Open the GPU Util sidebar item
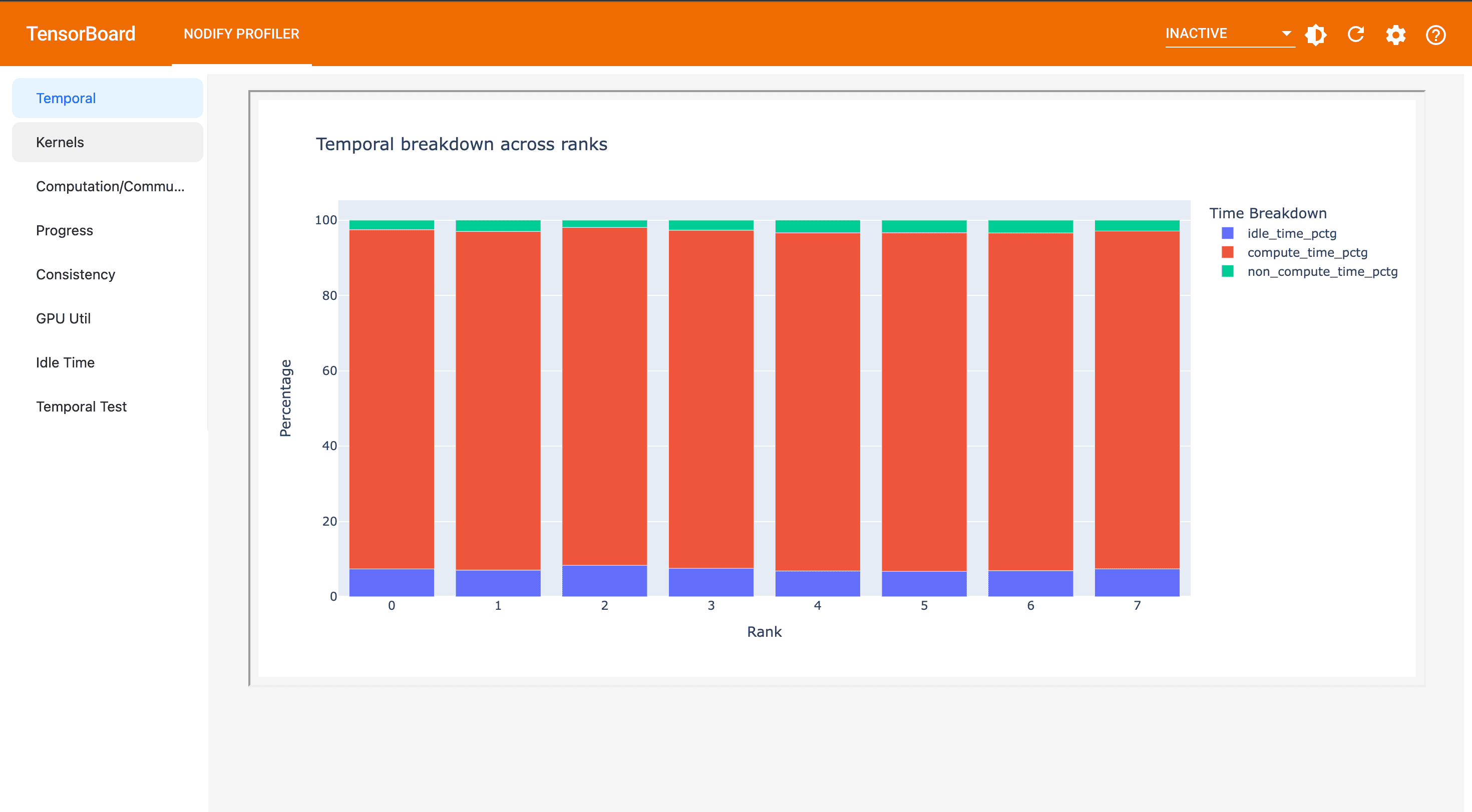This screenshot has height=812, width=1472. click(x=108, y=318)
